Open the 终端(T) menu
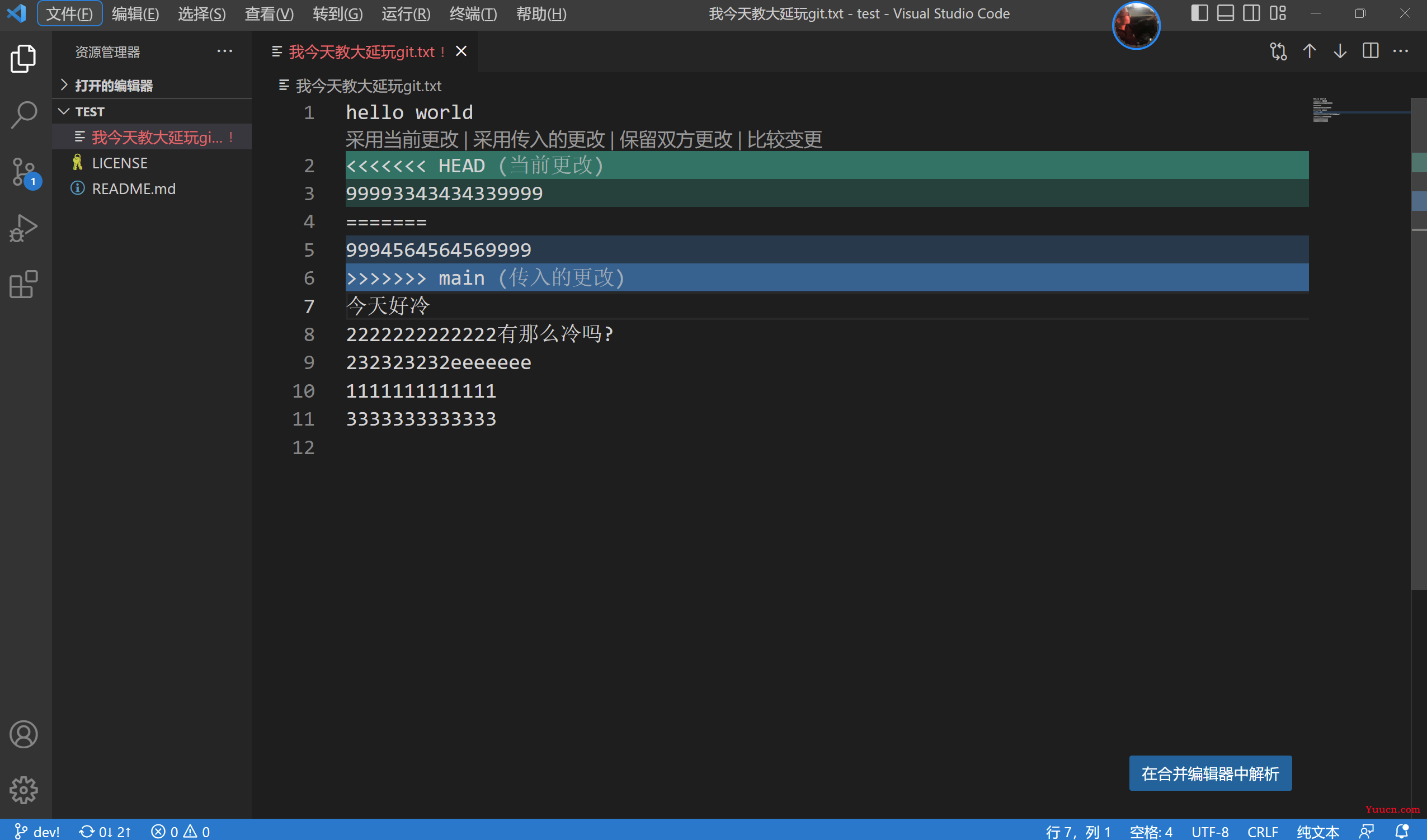This screenshot has width=1427, height=840. 473,13
